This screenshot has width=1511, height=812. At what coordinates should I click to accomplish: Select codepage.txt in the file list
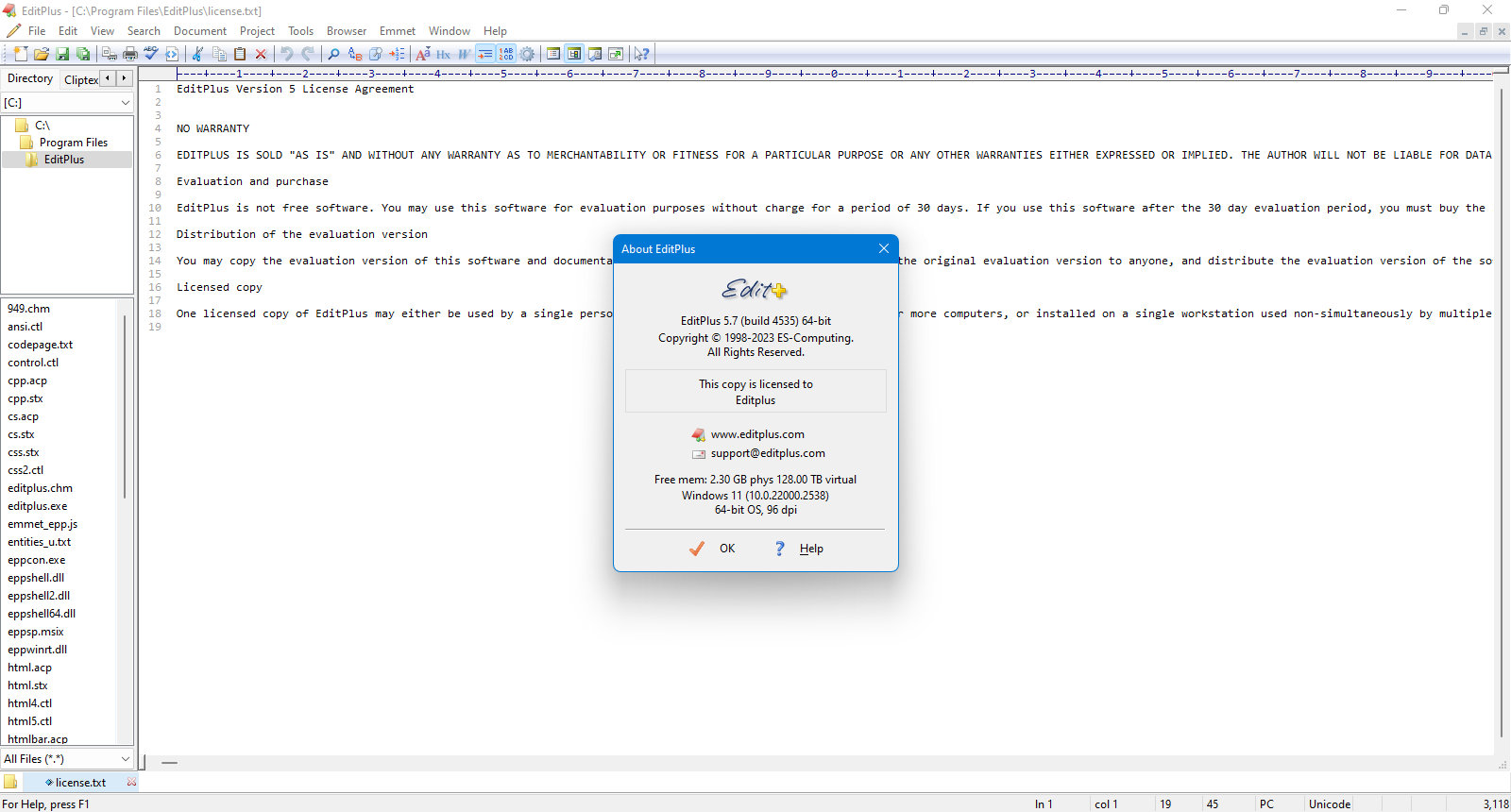tap(41, 345)
